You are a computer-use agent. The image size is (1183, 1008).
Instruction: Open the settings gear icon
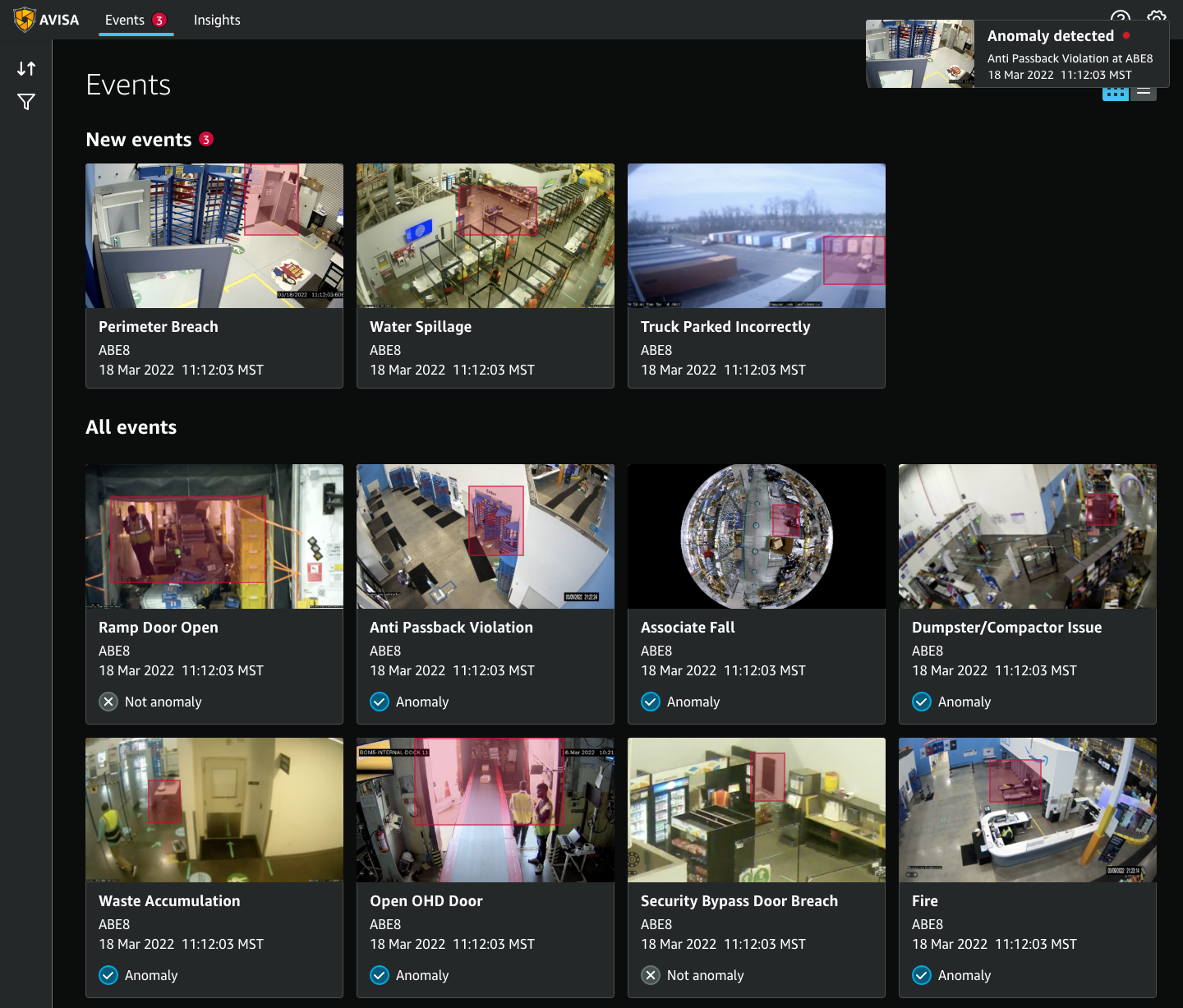pos(1157,16)
